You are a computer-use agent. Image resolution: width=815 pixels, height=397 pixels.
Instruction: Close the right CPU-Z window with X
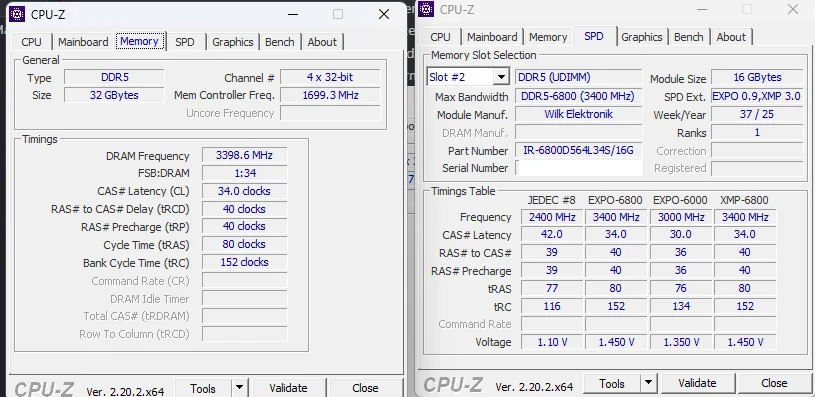point(793,9)
